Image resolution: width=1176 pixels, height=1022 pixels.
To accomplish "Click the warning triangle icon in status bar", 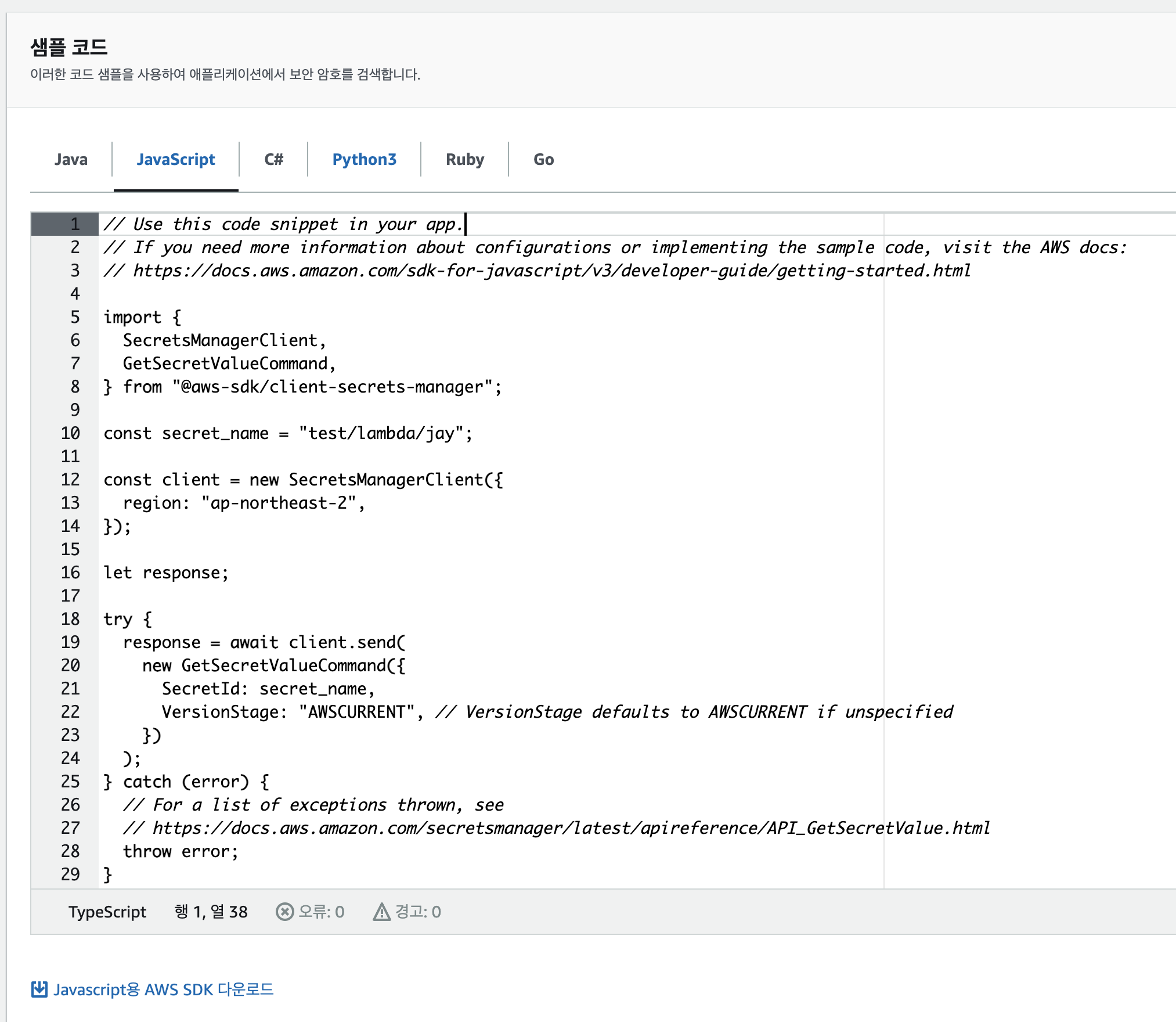I will pos(381,912).
